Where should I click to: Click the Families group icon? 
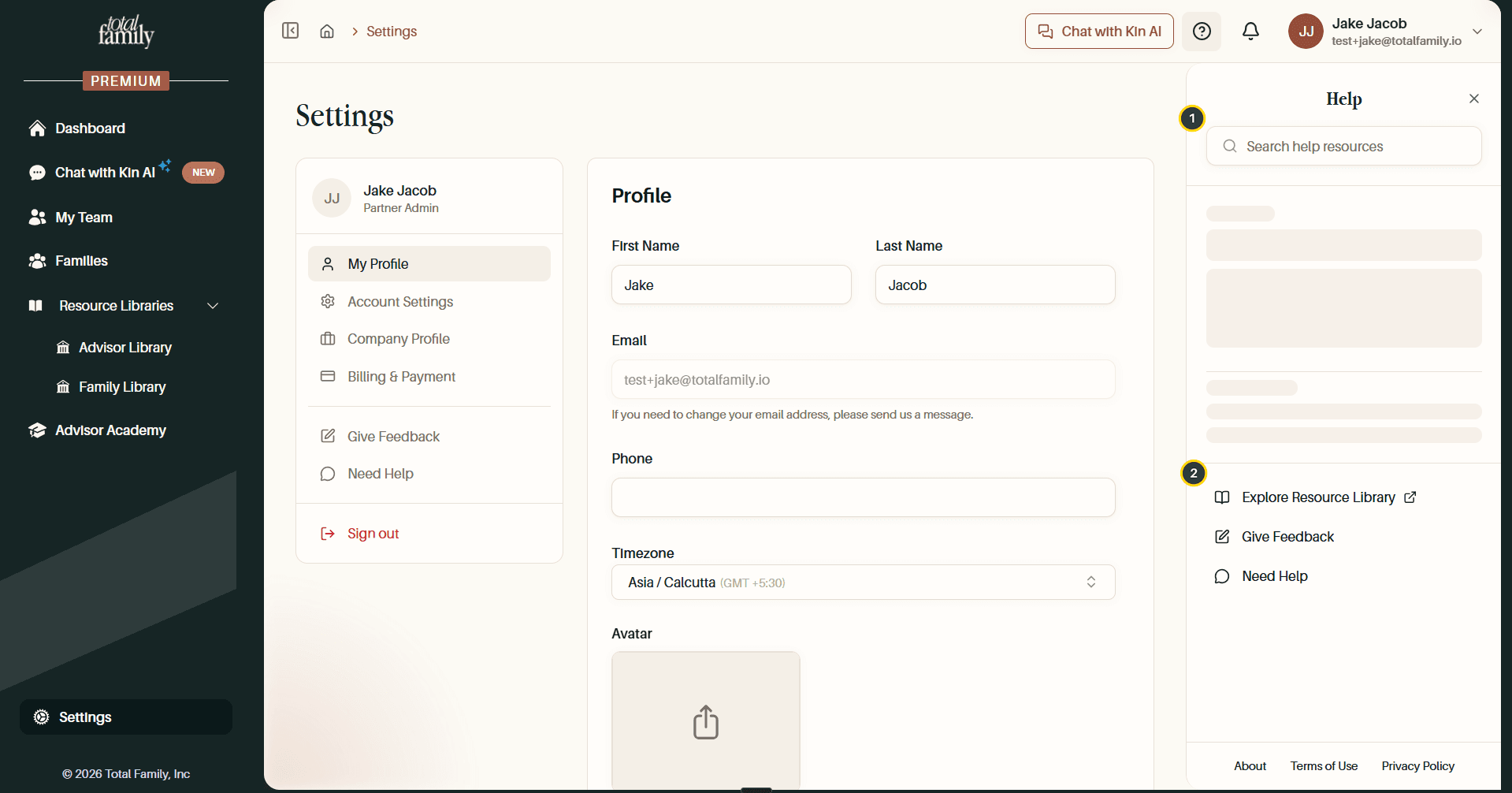click(37, 261)
